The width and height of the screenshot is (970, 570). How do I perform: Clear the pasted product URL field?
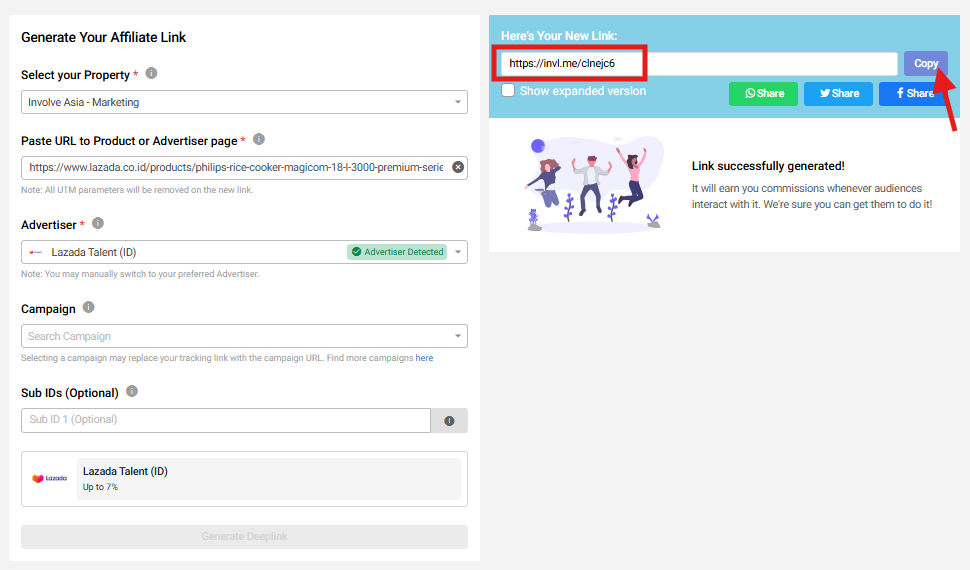coord(458,167)
